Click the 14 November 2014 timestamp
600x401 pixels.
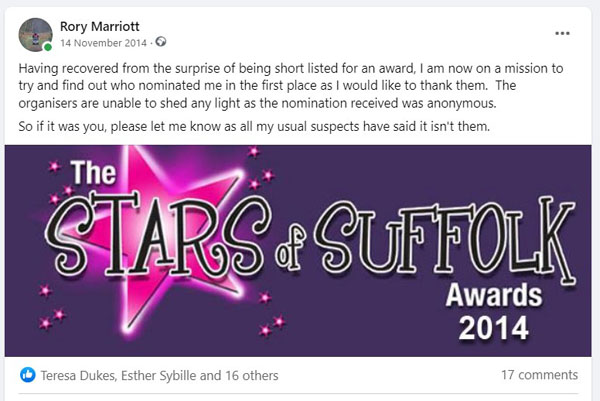(x=105, y=42)
